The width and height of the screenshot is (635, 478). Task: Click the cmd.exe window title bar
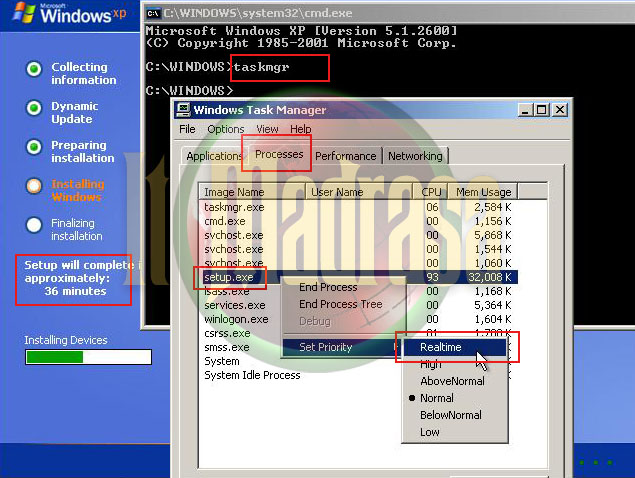point(389,13)
